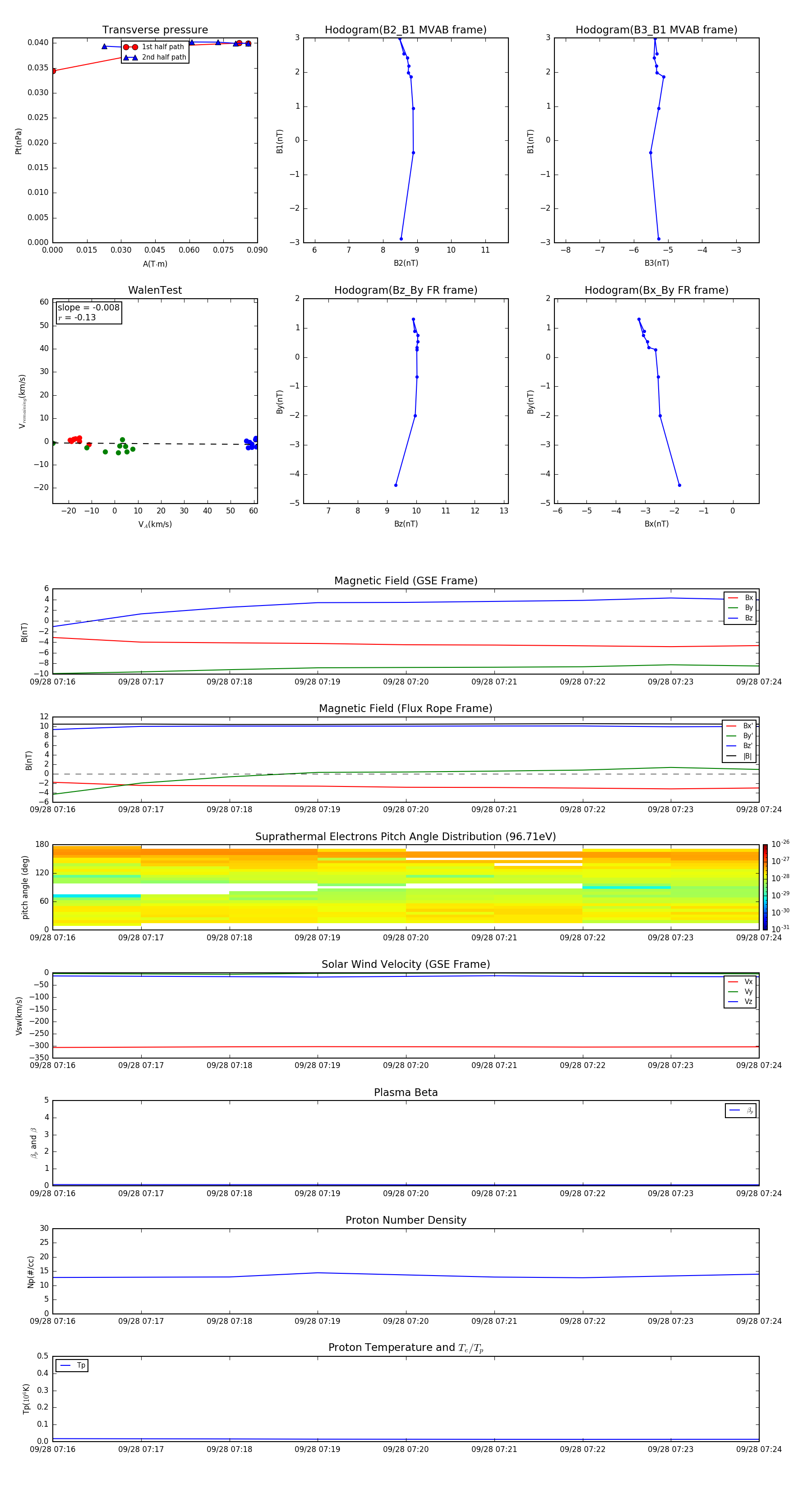Viewport: 812px width, 1489px height.
Task: Click the lowest point of the Bz_By hodogram curve
Action: [x=396, y=485]
